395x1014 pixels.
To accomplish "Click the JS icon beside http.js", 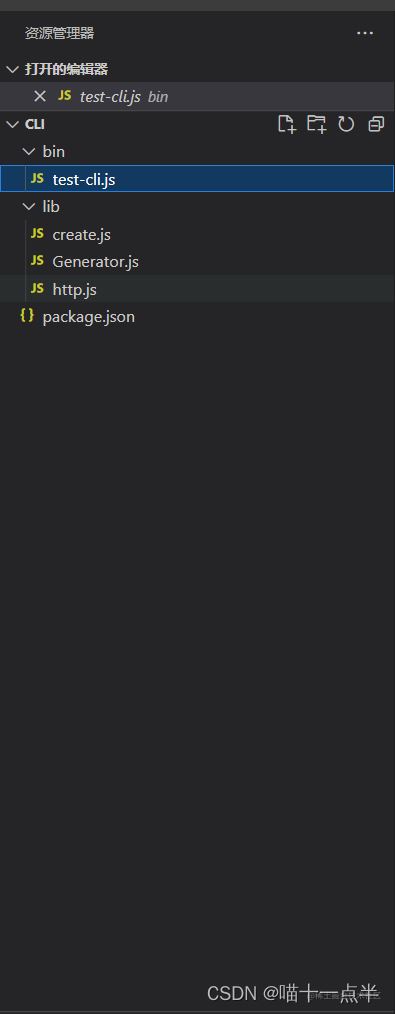I will point(37,288).
